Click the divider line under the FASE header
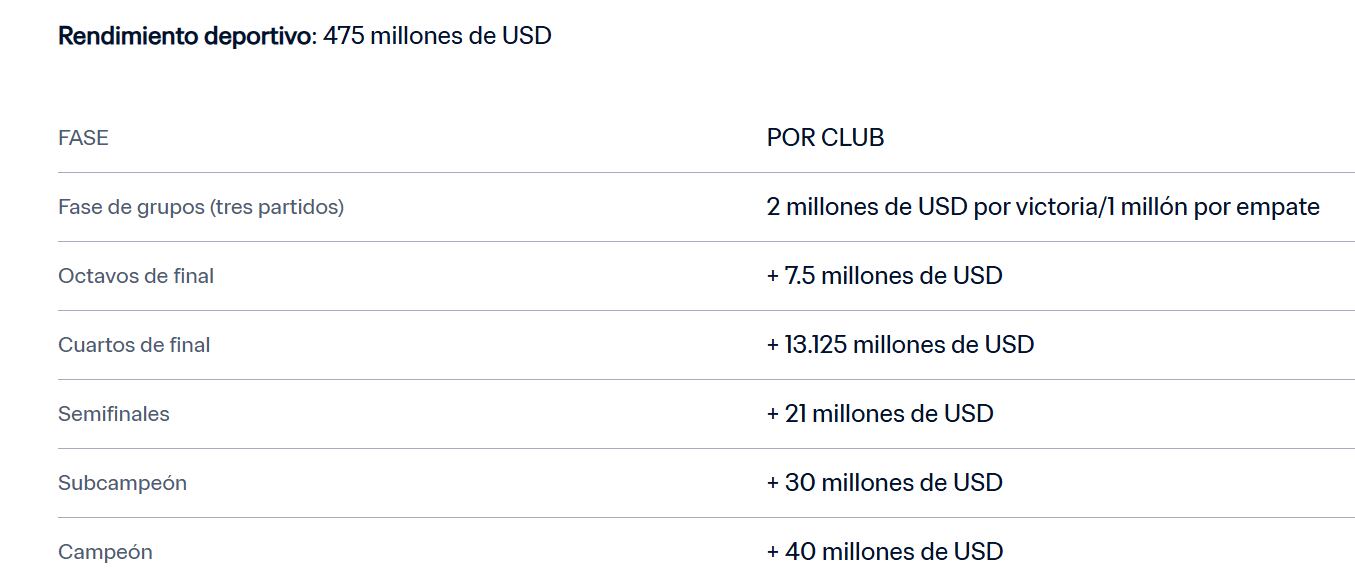This screenshot has width=1355, height=583. pyautogui.click(x=400, y=172)
